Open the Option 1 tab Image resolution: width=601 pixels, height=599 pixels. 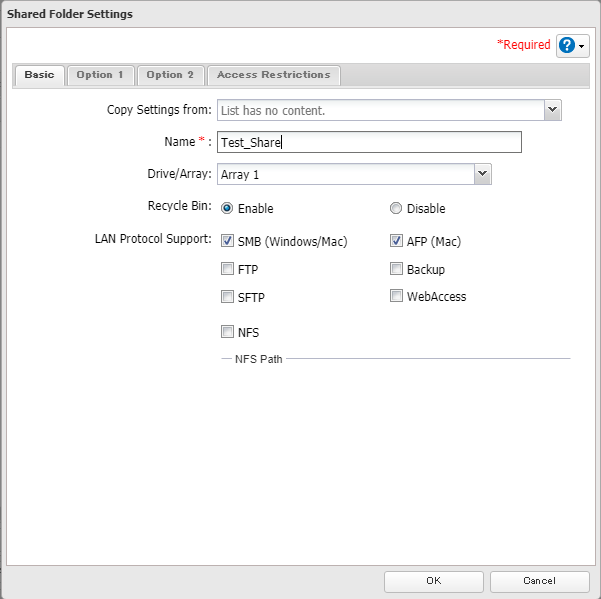point(101,75)
